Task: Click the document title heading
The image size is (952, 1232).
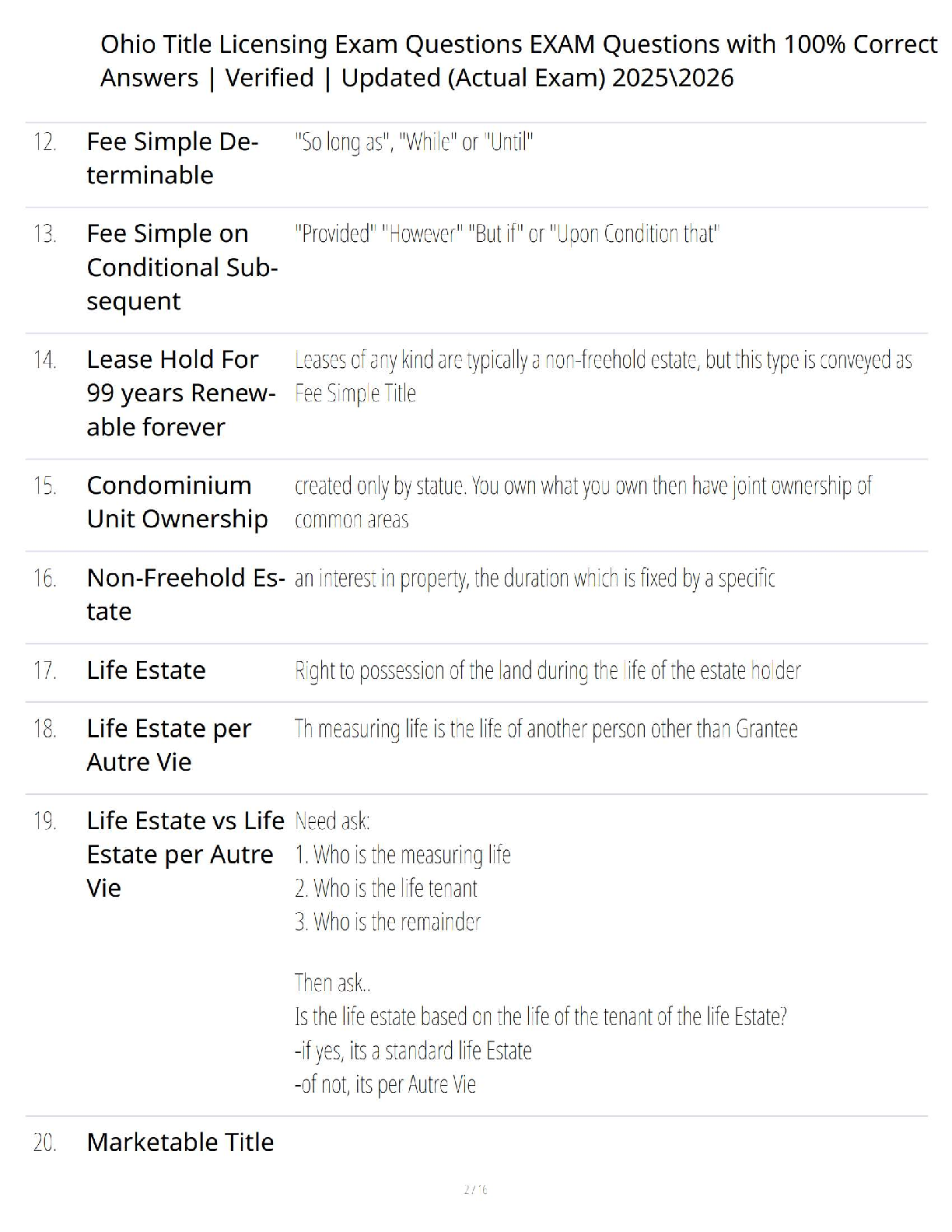Action: pyautogui.click(x=518, y=61)
